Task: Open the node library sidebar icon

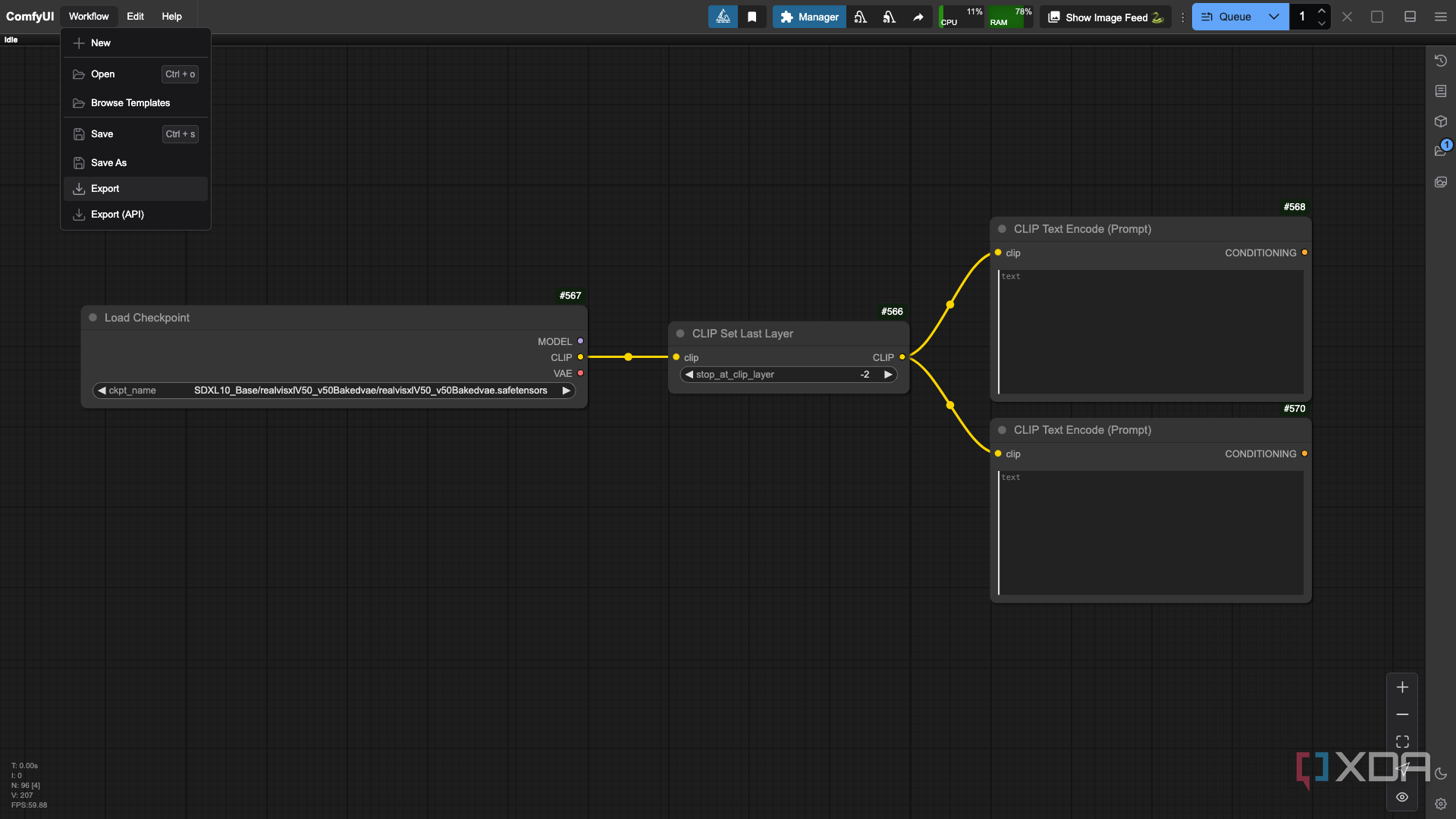Action: click(x=1441, y=91)
